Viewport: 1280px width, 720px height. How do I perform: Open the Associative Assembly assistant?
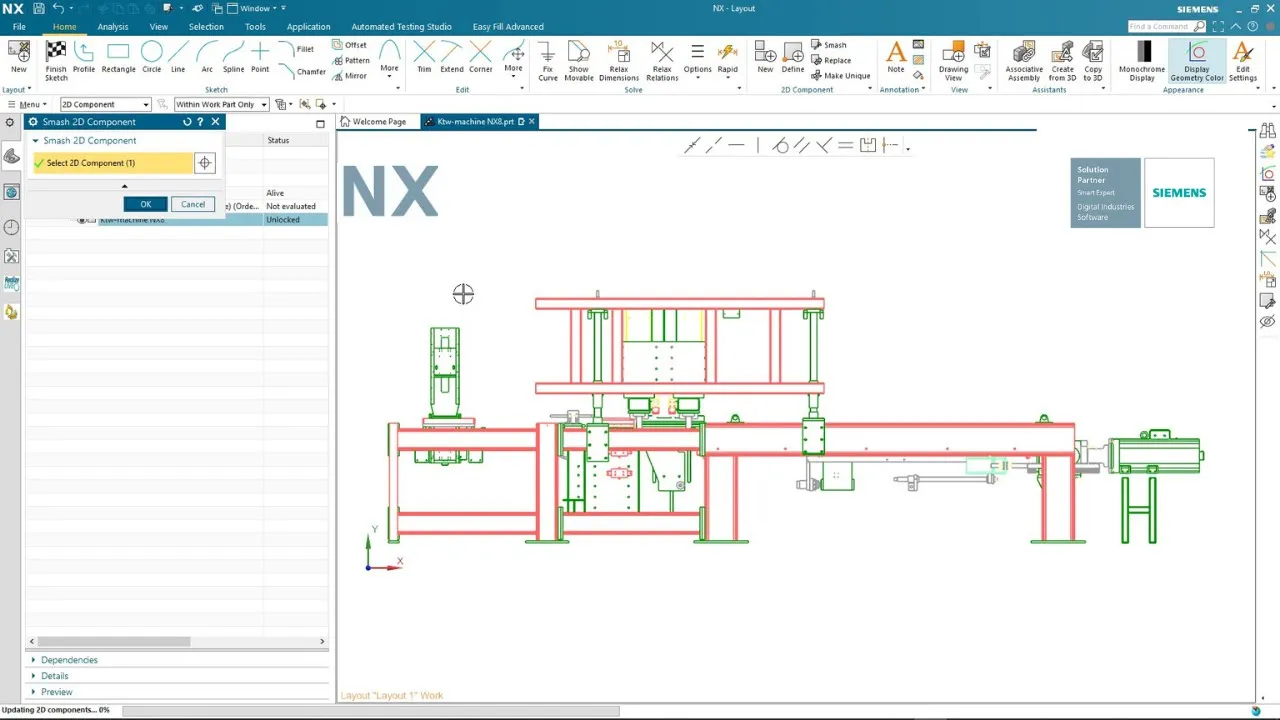(x=1024, y=61)
